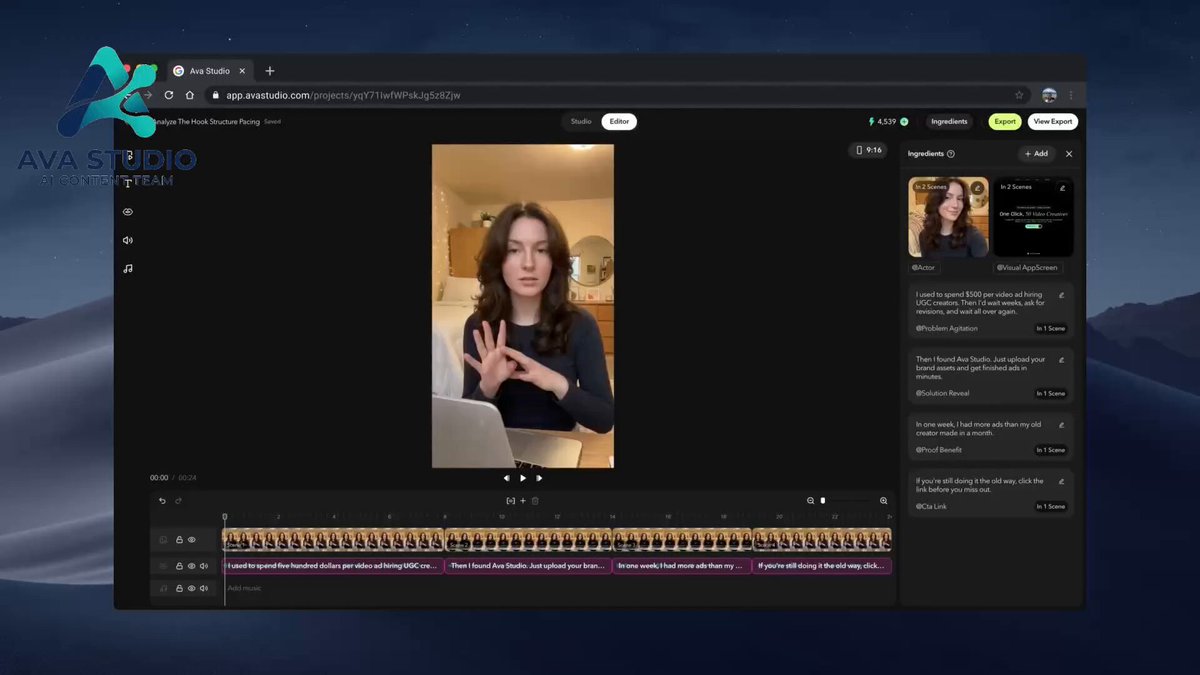Open a new browser tab
Image resolution: width=1200 pixels, height=675 pixels.
click(x=270, y=71)
